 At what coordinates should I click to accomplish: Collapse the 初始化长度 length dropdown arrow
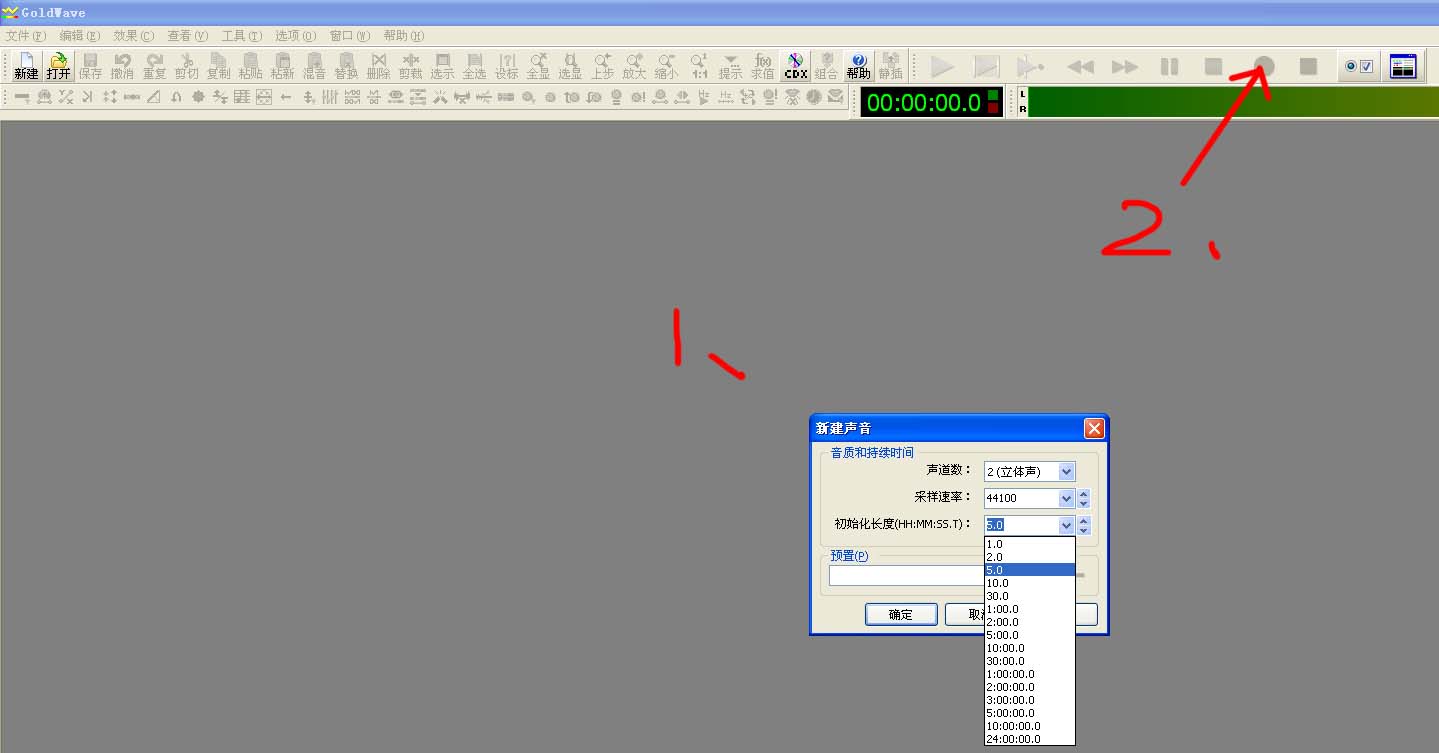point(1066,525)
